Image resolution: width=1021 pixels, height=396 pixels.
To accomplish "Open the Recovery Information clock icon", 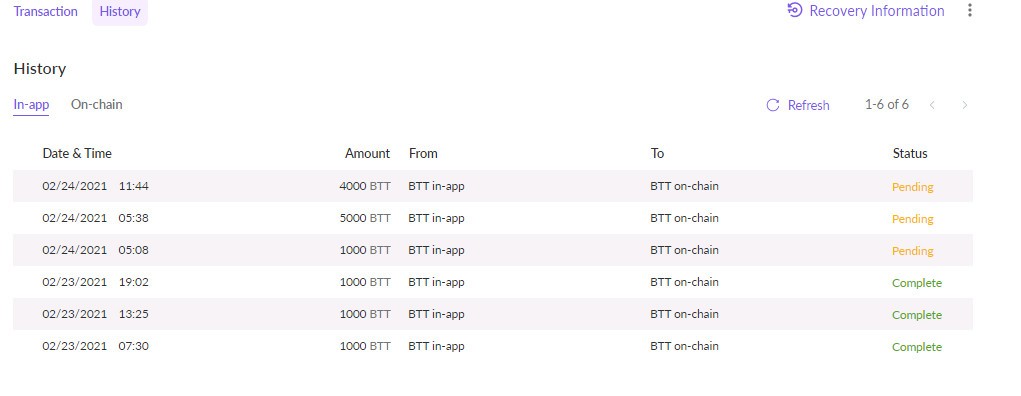I will pos(794,10).
